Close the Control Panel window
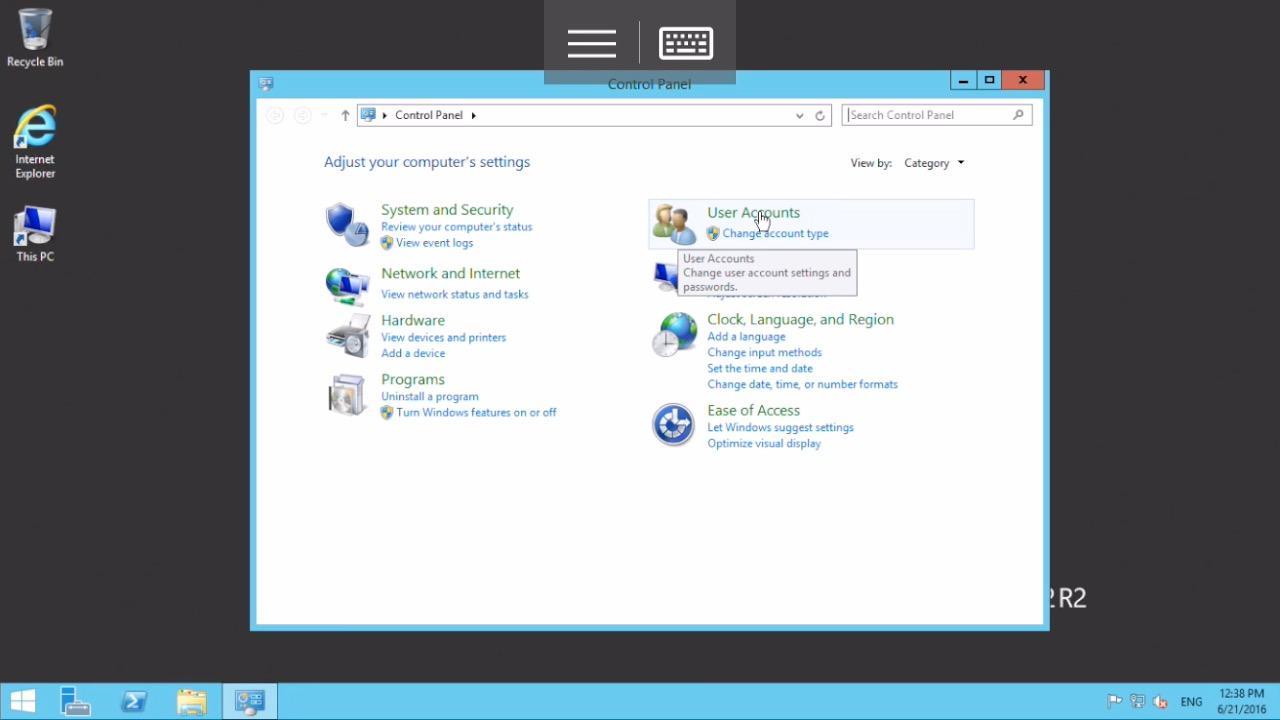Viewport: 1280px width, 720px height. point(1023,80)
